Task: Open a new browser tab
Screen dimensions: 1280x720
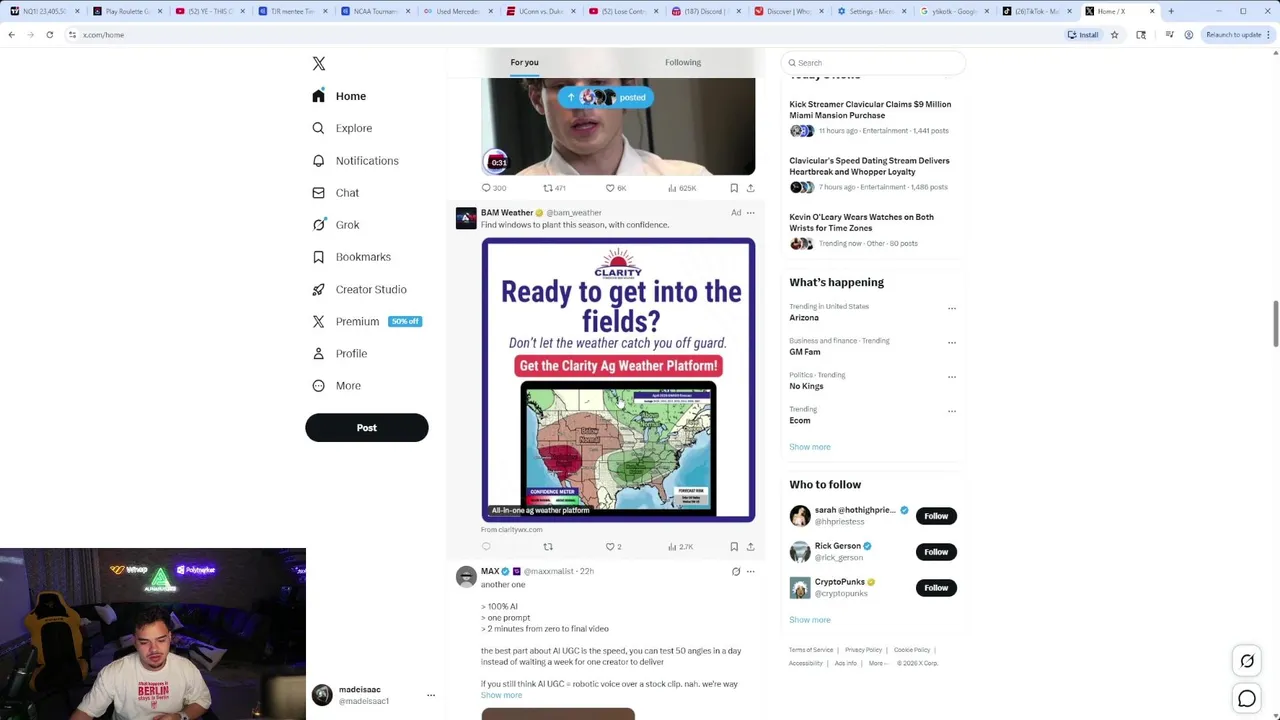Action: pos(1171,11)
